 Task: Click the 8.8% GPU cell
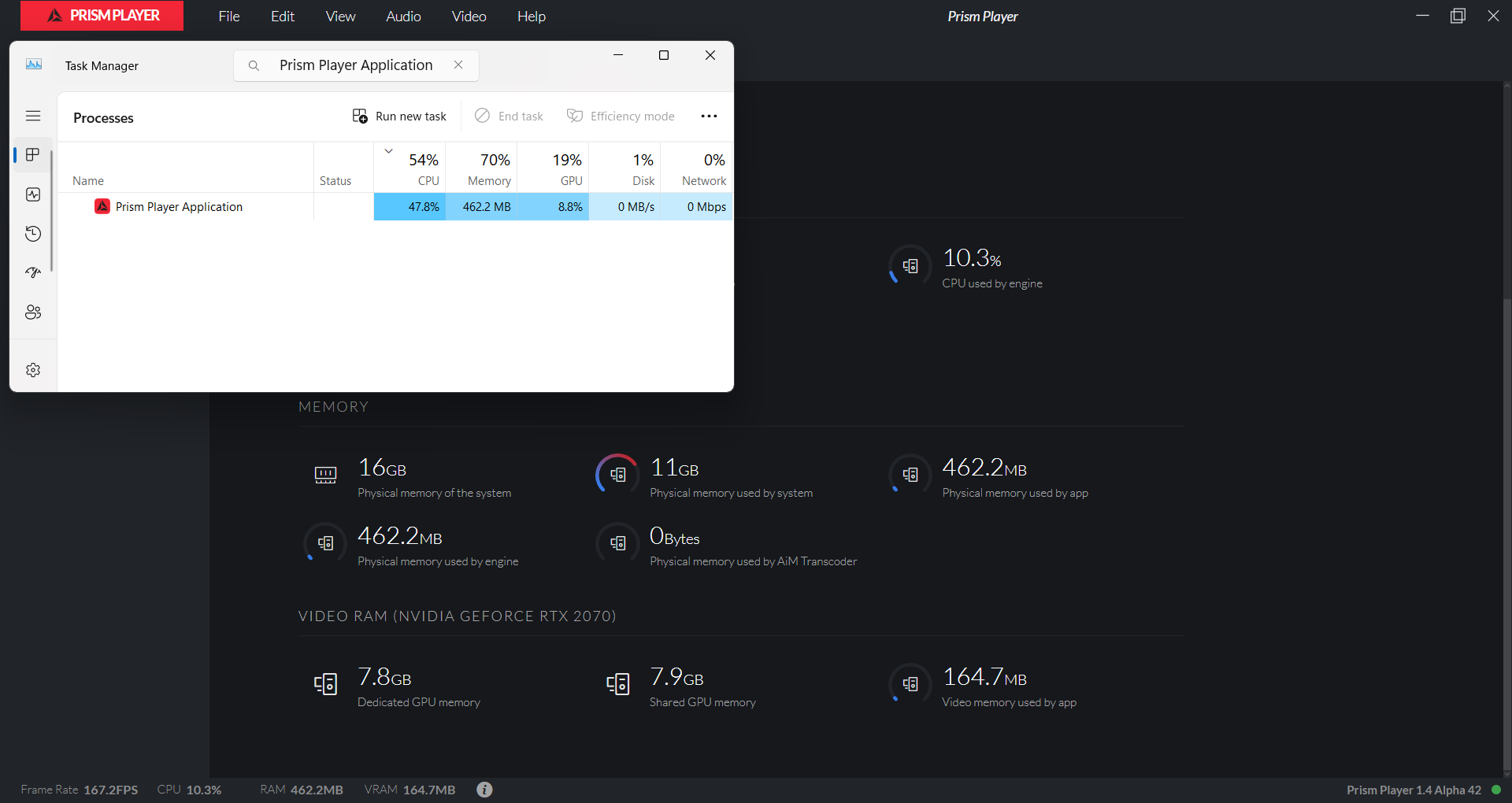[x=553, y=207]
